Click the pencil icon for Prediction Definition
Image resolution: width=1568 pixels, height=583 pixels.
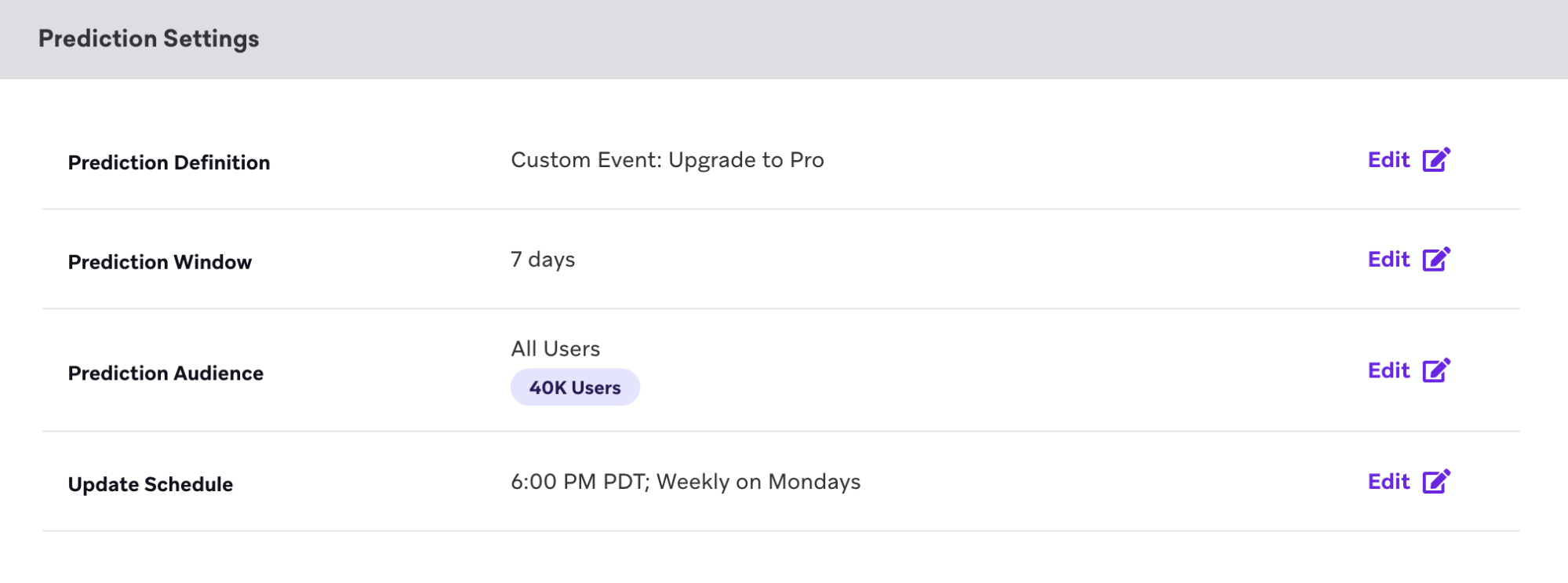click(1436, 160)
